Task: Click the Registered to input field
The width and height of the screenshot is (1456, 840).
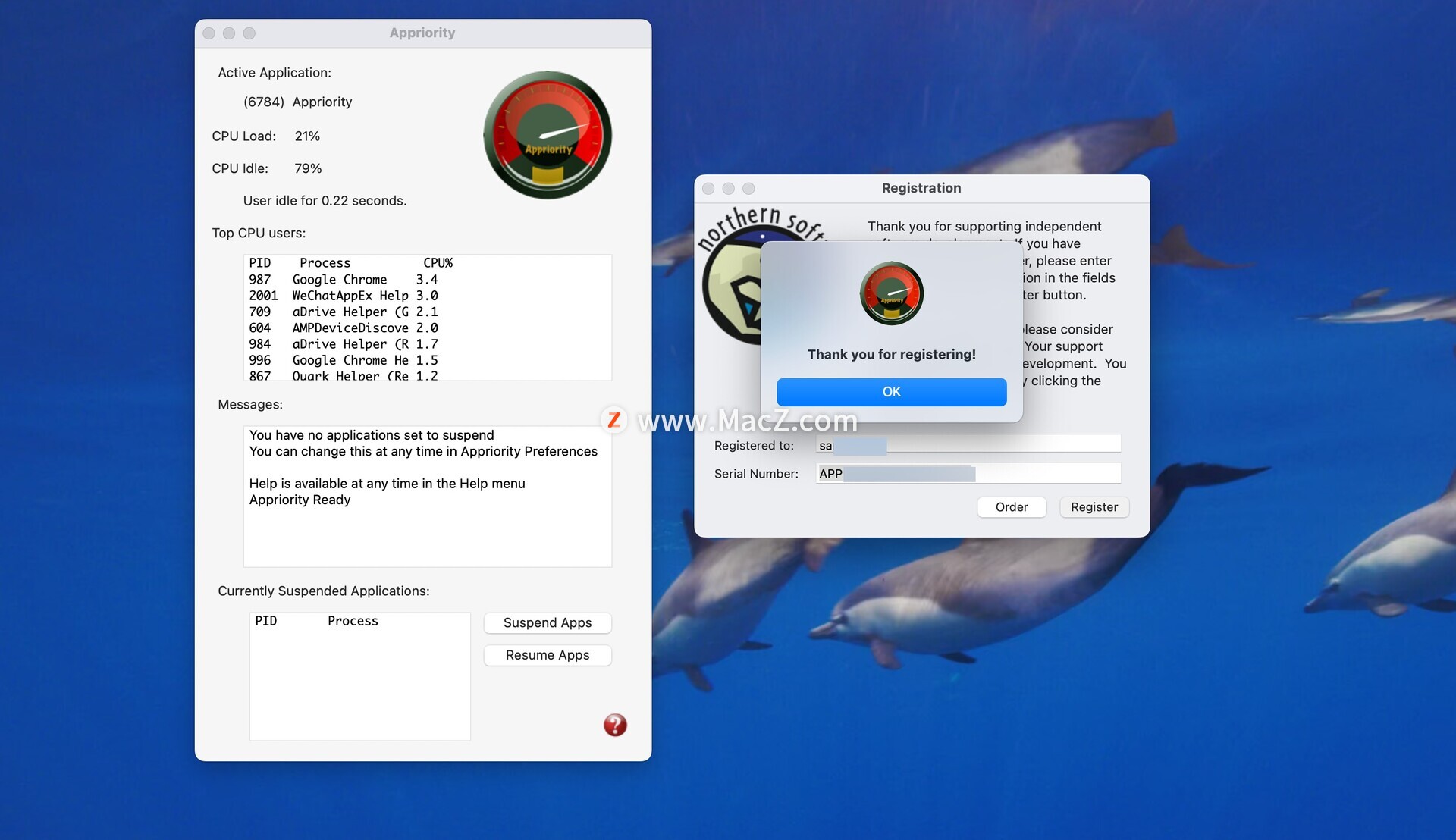Action: click(x=968, y=445)
